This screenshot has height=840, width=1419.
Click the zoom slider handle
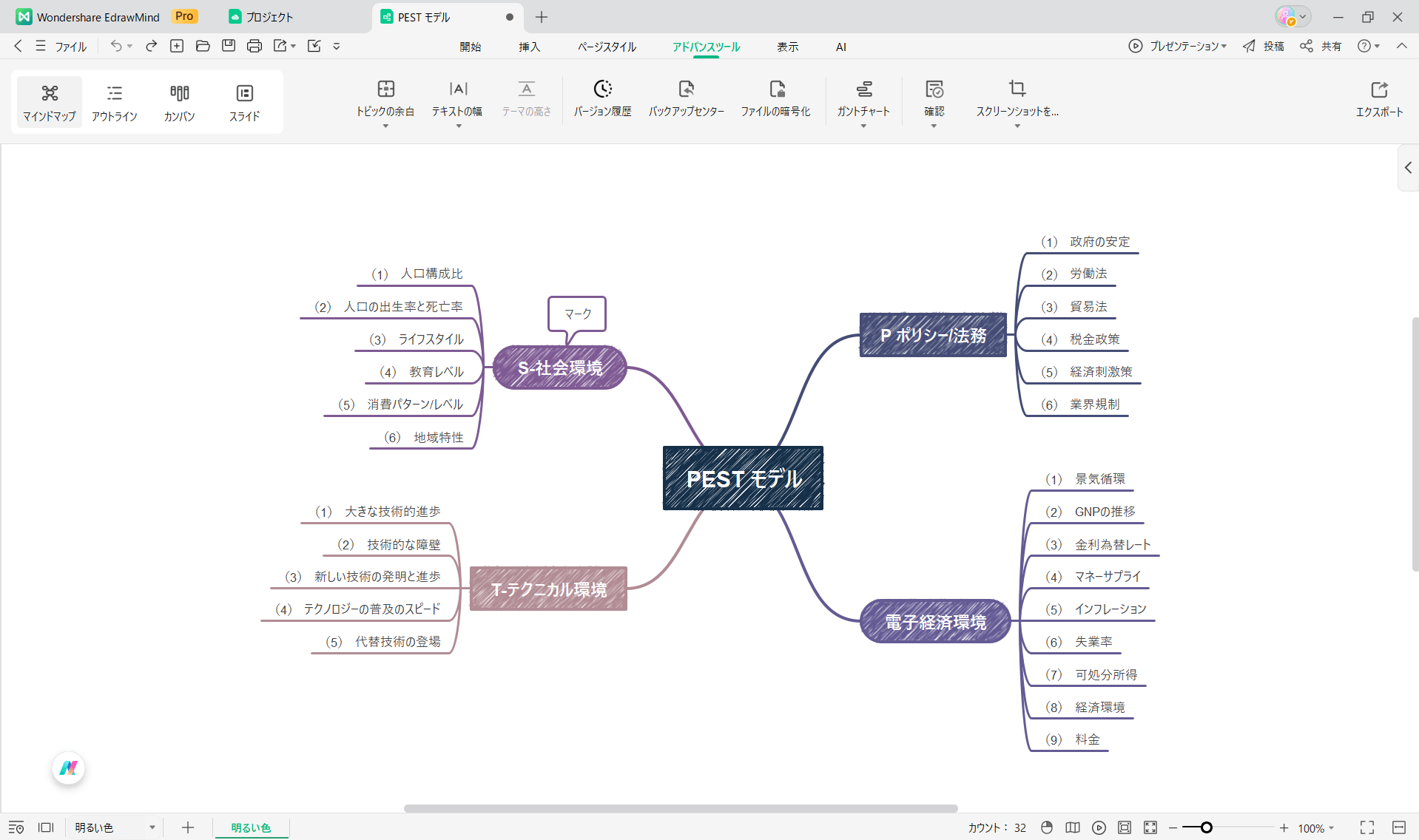coord(1206,827)
